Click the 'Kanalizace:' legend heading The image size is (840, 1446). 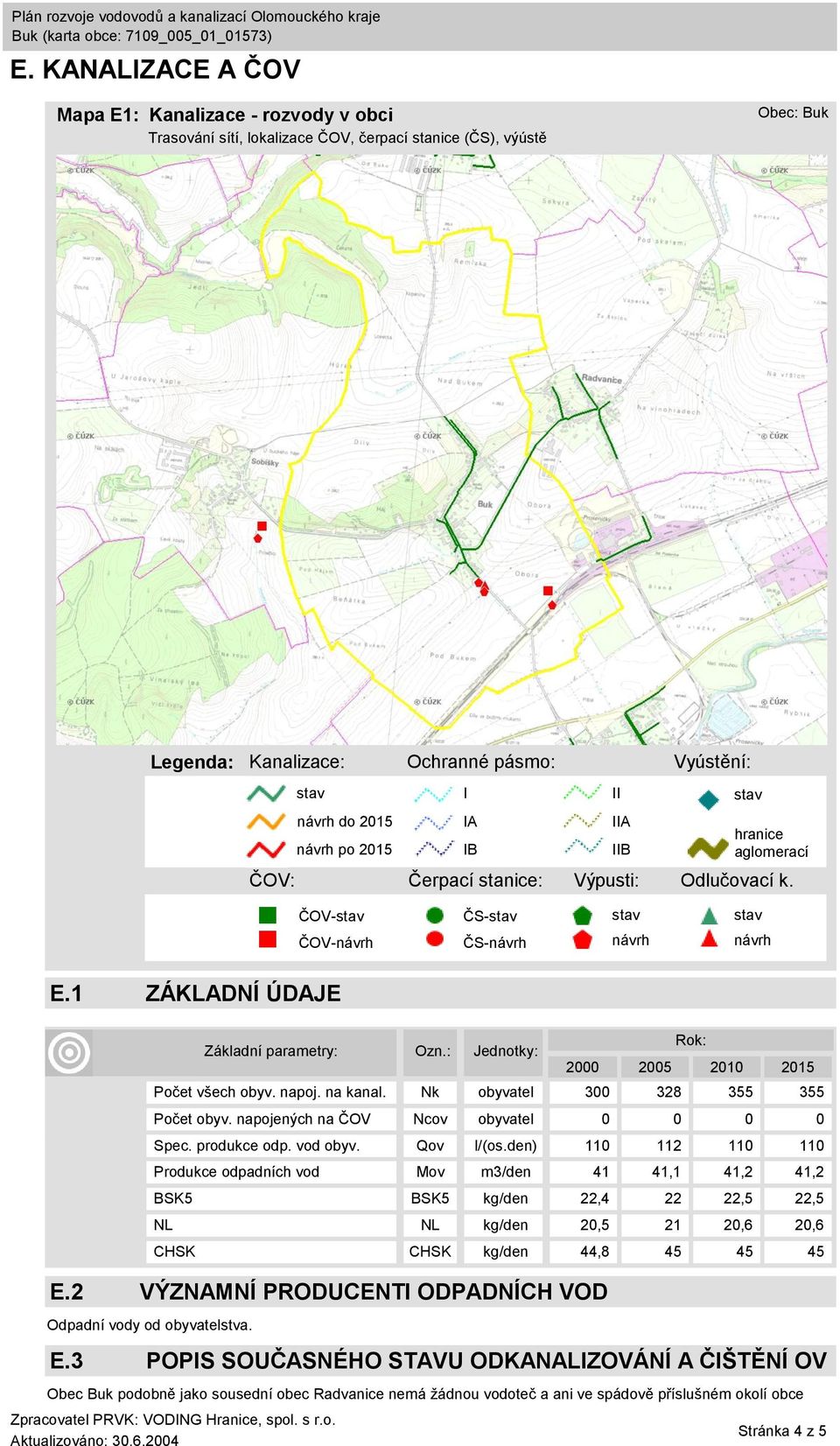tap(297, 762)
